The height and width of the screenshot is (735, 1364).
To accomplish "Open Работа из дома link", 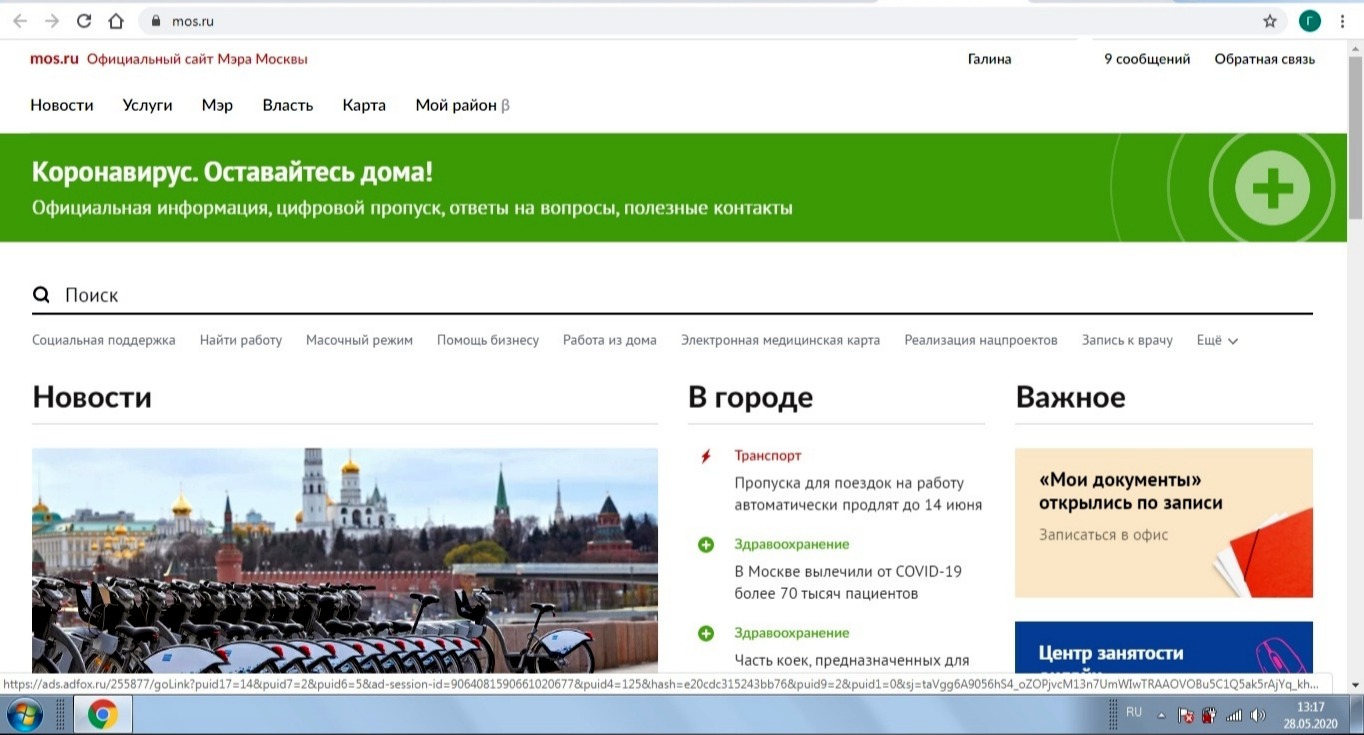I will (x=610, y=340).
